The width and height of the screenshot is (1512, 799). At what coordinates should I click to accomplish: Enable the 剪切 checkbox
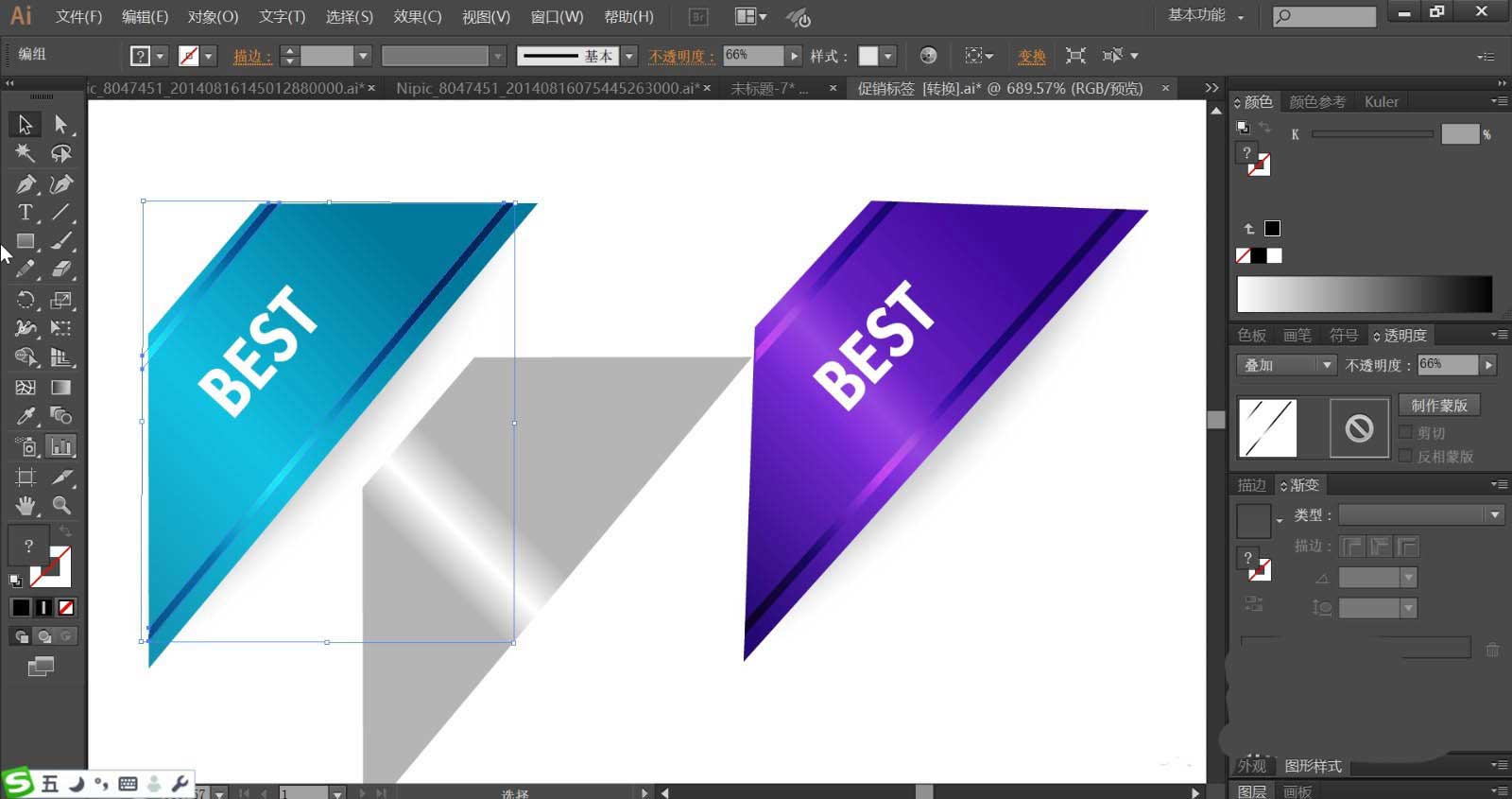tap(1405, 433)
